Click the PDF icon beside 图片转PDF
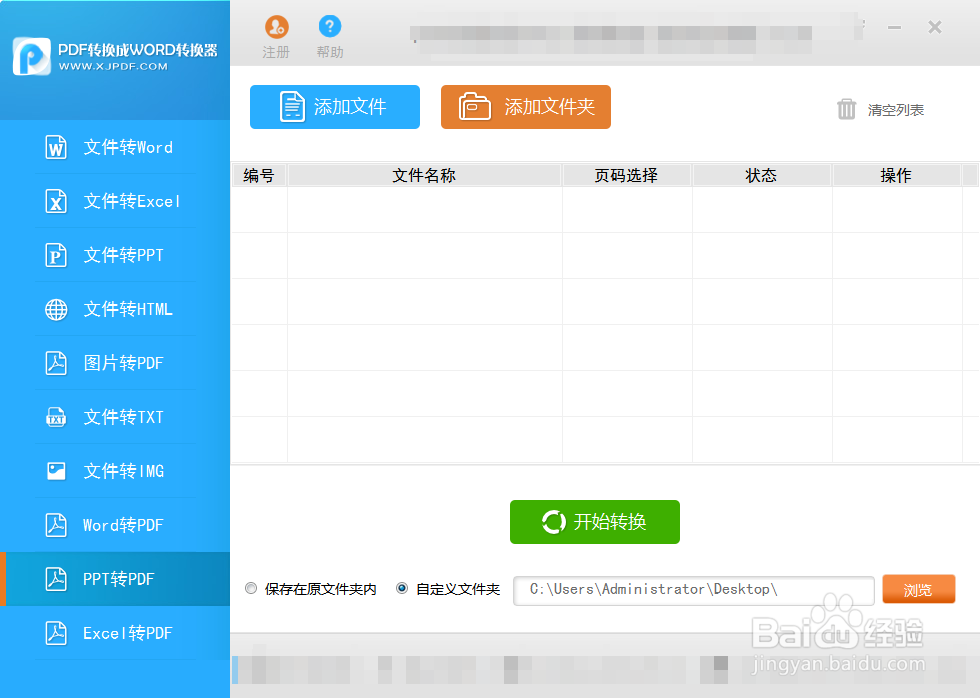The width and height of the screenshot is (980, 698). pos(56,363)
